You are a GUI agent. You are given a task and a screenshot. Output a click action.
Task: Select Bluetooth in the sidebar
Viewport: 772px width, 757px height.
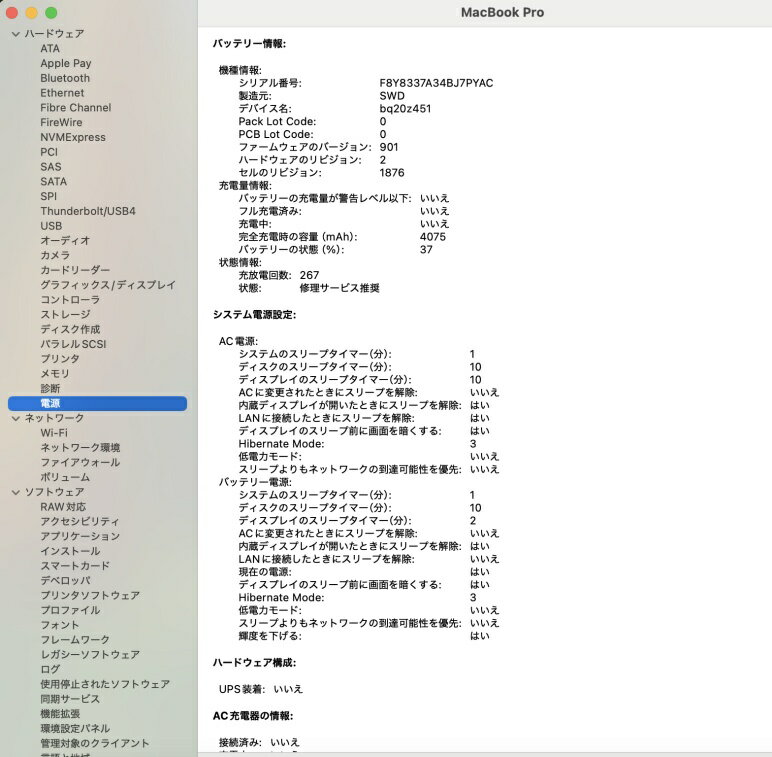point(65,78)
